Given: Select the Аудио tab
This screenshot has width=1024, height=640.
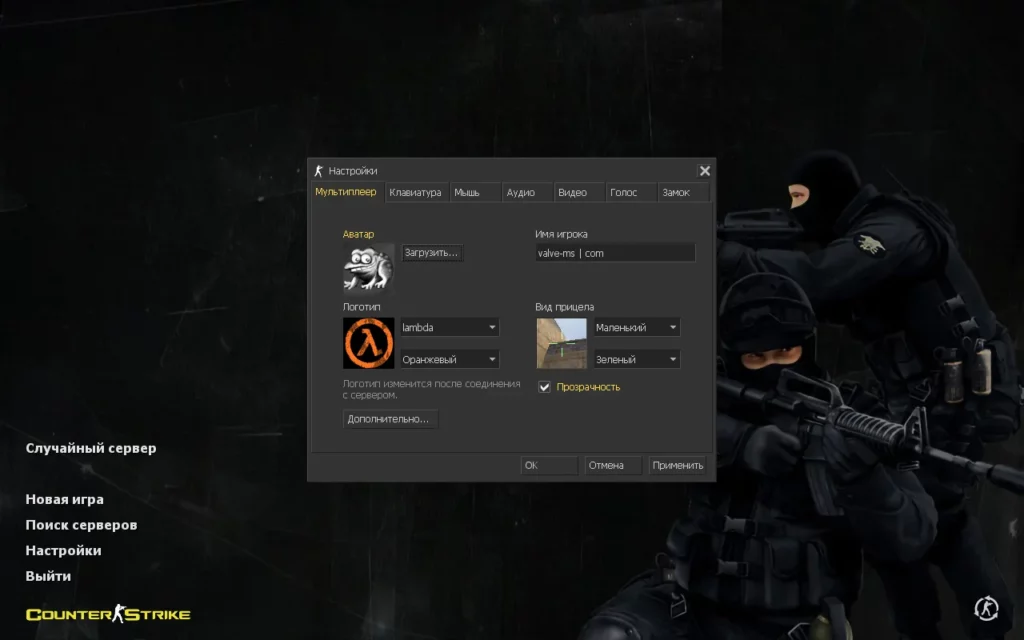Looking at the screenshot, I should pyautogui.click(x=520, y=193).
